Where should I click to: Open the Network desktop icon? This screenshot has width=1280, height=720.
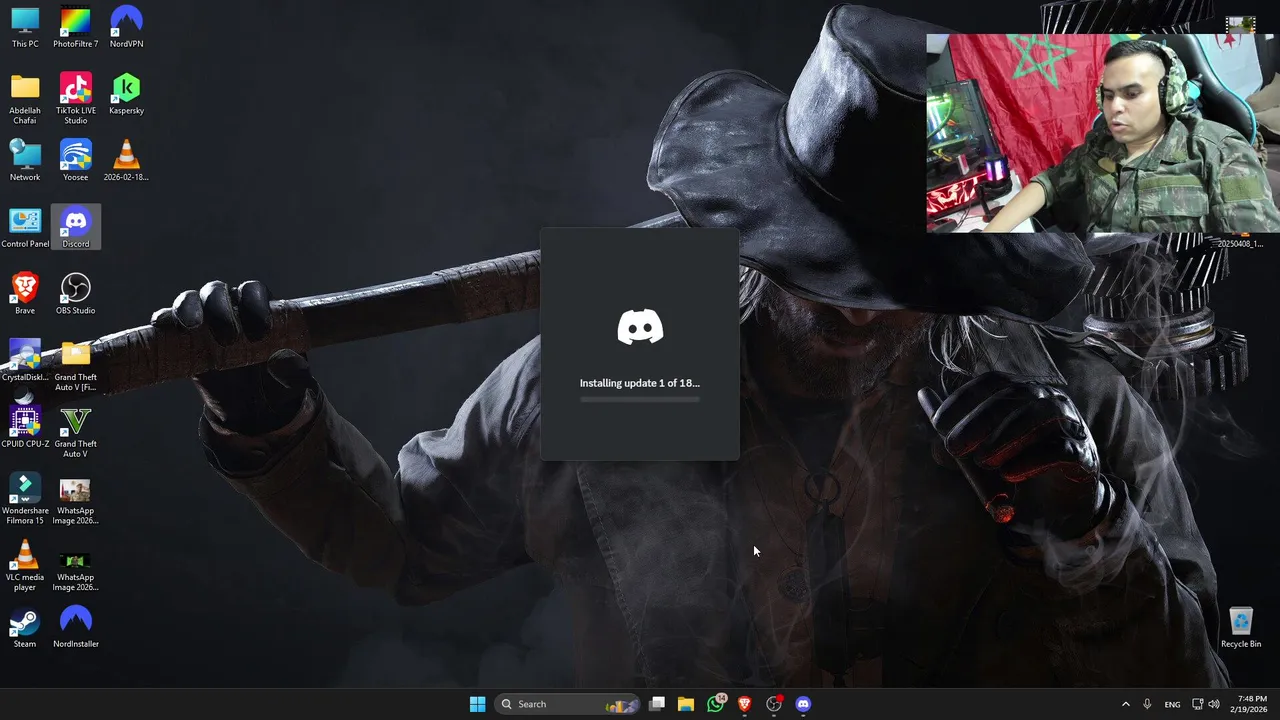click(x=25, y=160)
